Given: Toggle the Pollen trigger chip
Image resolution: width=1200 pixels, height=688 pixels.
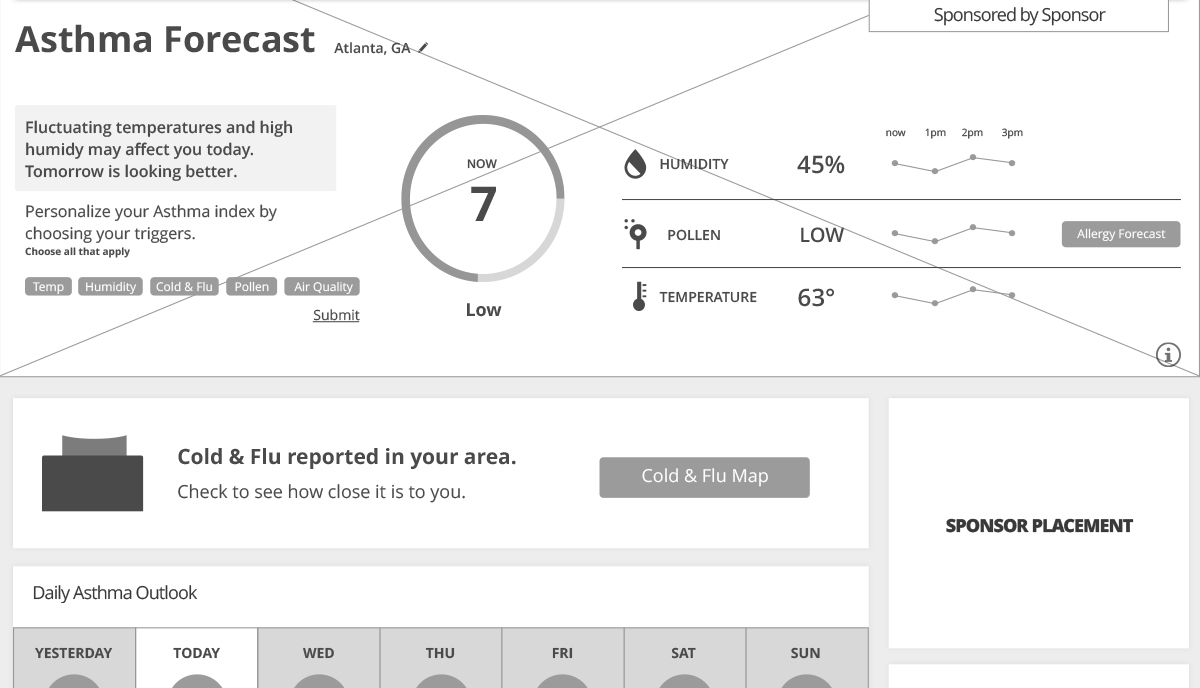Looking at the screenshot, I should pos(251,286).
